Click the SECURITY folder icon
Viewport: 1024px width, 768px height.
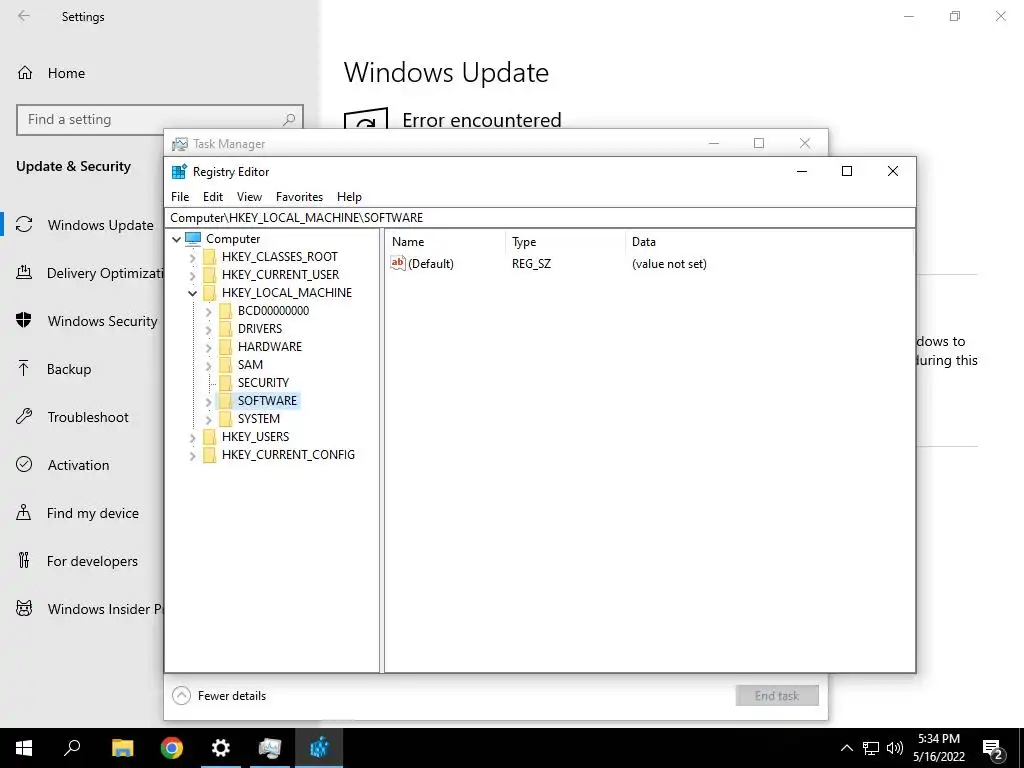click(225, 382)
